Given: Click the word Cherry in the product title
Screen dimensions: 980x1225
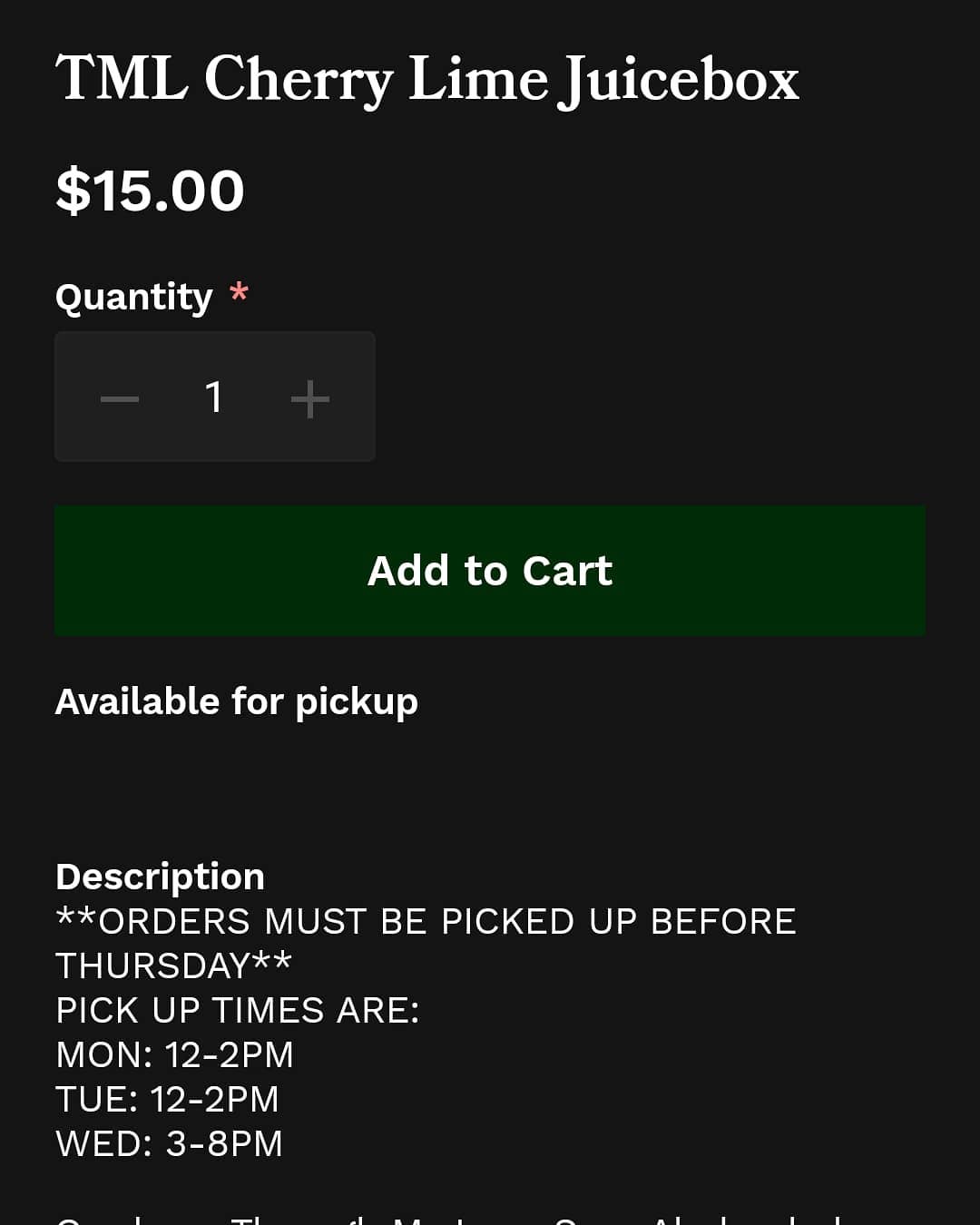Looking at the screenshot, I should [298, 80].
